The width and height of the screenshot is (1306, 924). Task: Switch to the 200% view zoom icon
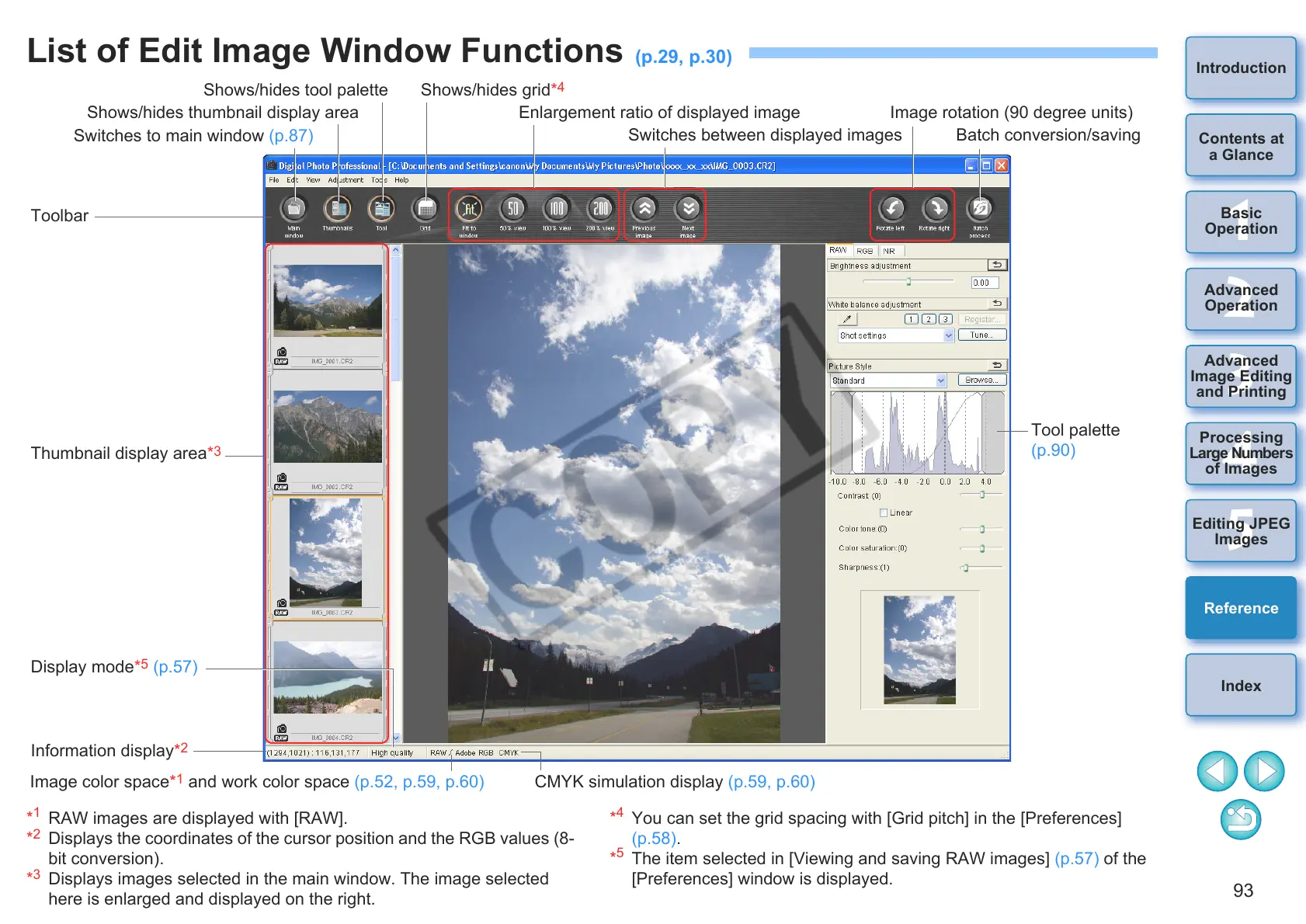(600, 208)
